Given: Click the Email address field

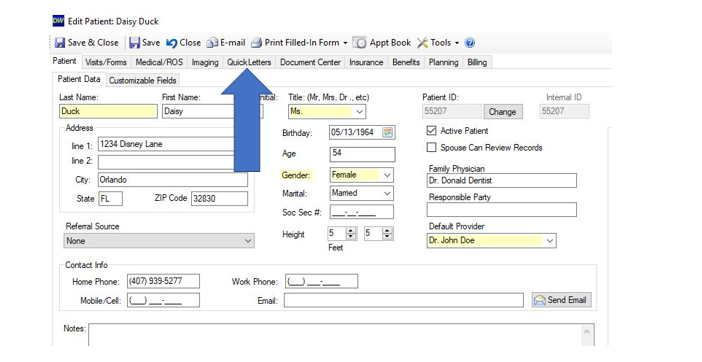Looking at the screenshot, I should click(x=403, y=300).
